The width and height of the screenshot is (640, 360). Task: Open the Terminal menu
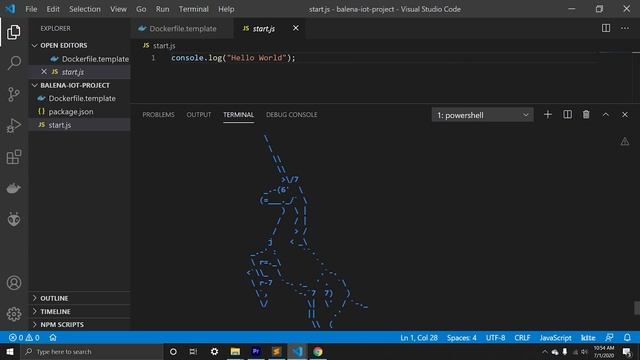pos(193,9)
